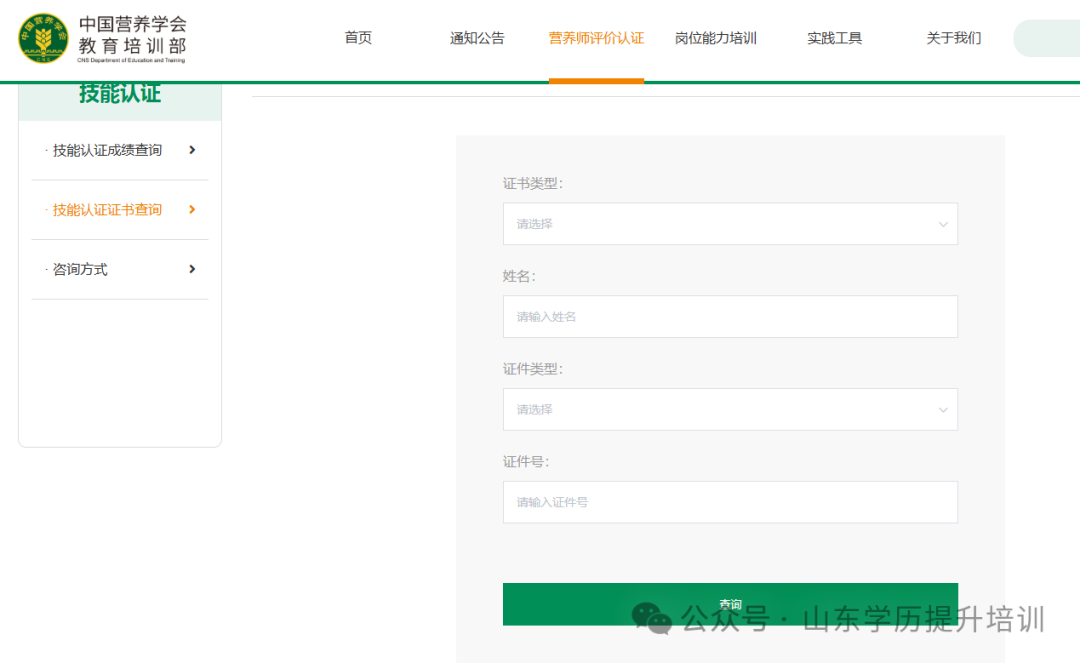Switch to the 首页 navigation tab
This screenshot has height=663, width=1080.
tap(357, 37)
